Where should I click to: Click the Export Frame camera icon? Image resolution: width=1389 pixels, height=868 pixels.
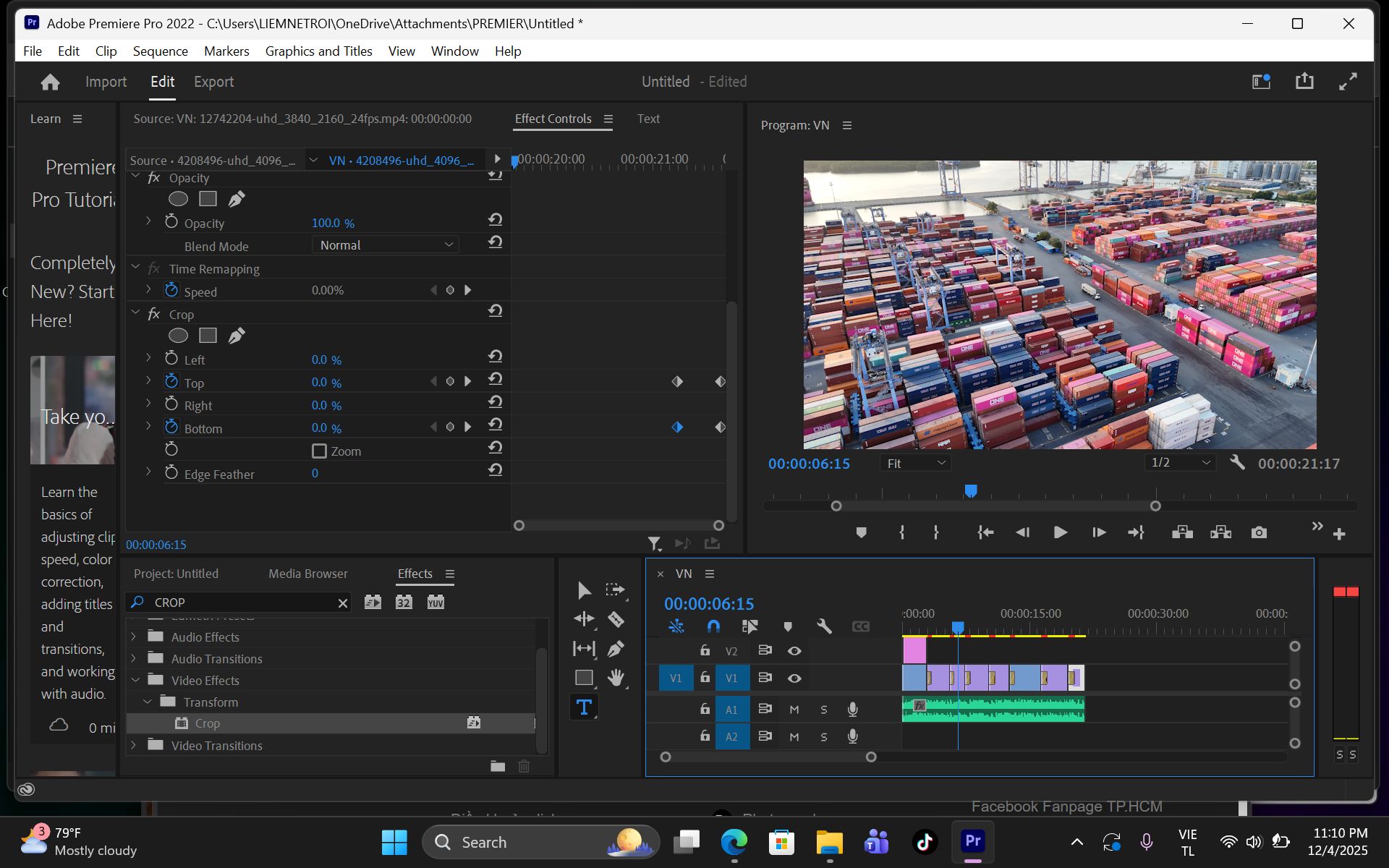coord(1259,532)
